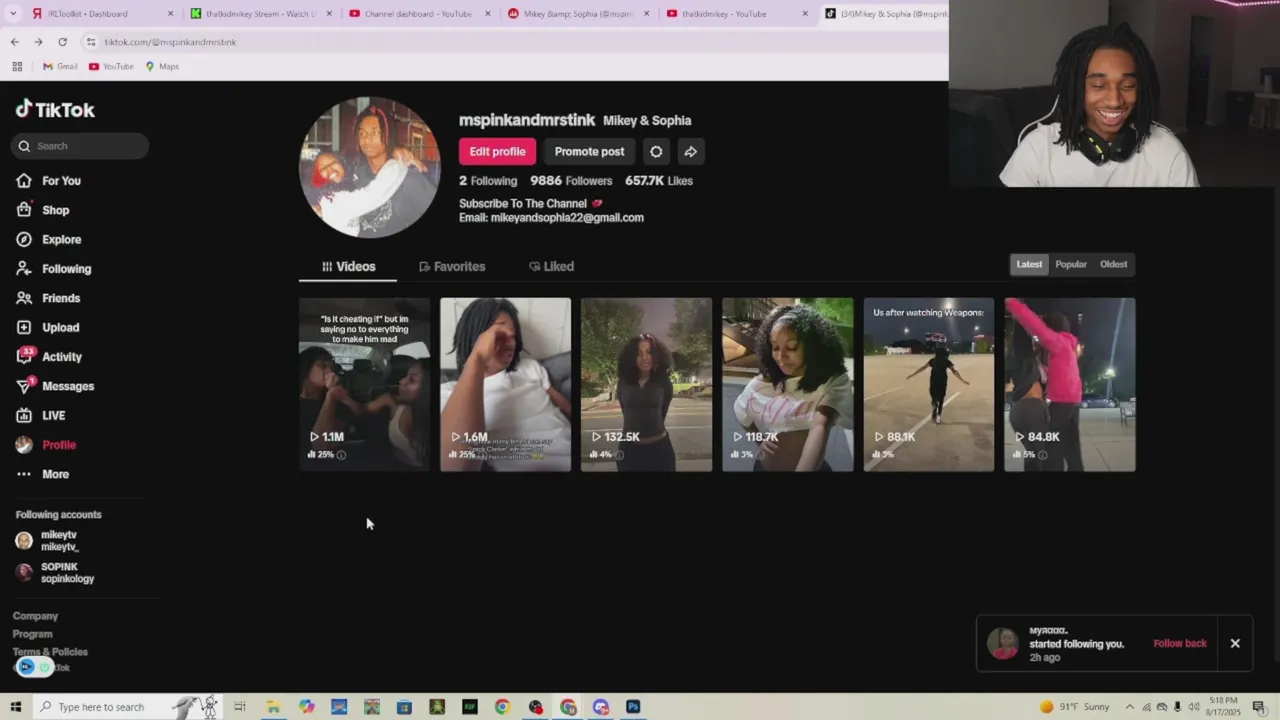The width and height of the screenshot is (1280, 720).
Task: Open the 'Us after watching Weapons' video
Action: tap(928, 384)
